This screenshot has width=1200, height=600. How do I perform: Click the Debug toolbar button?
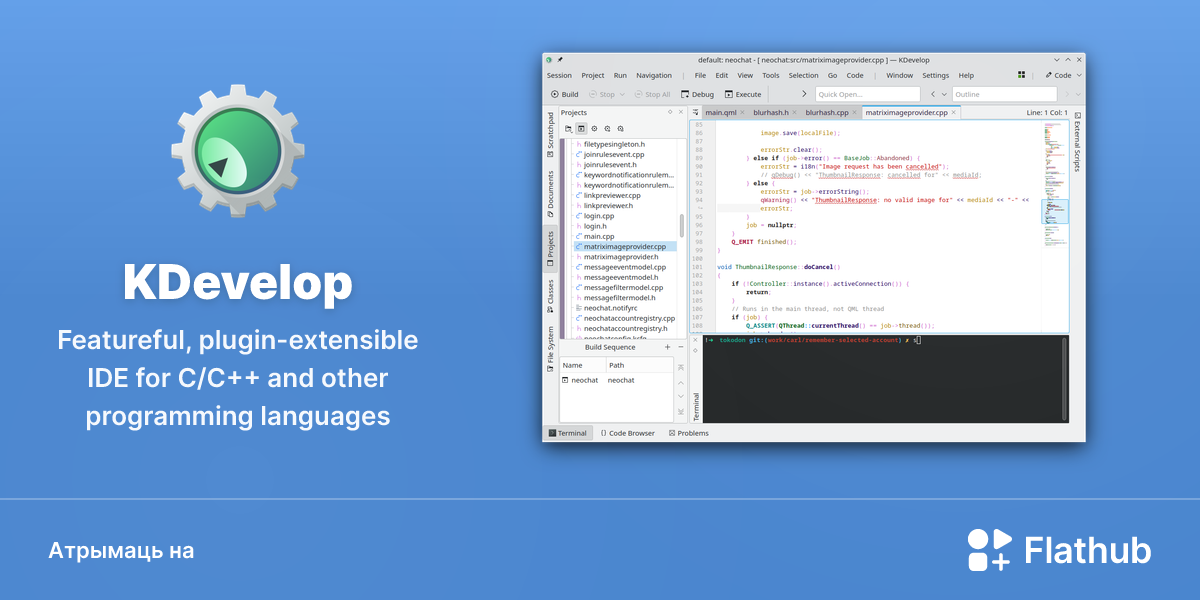click(697, 94)
